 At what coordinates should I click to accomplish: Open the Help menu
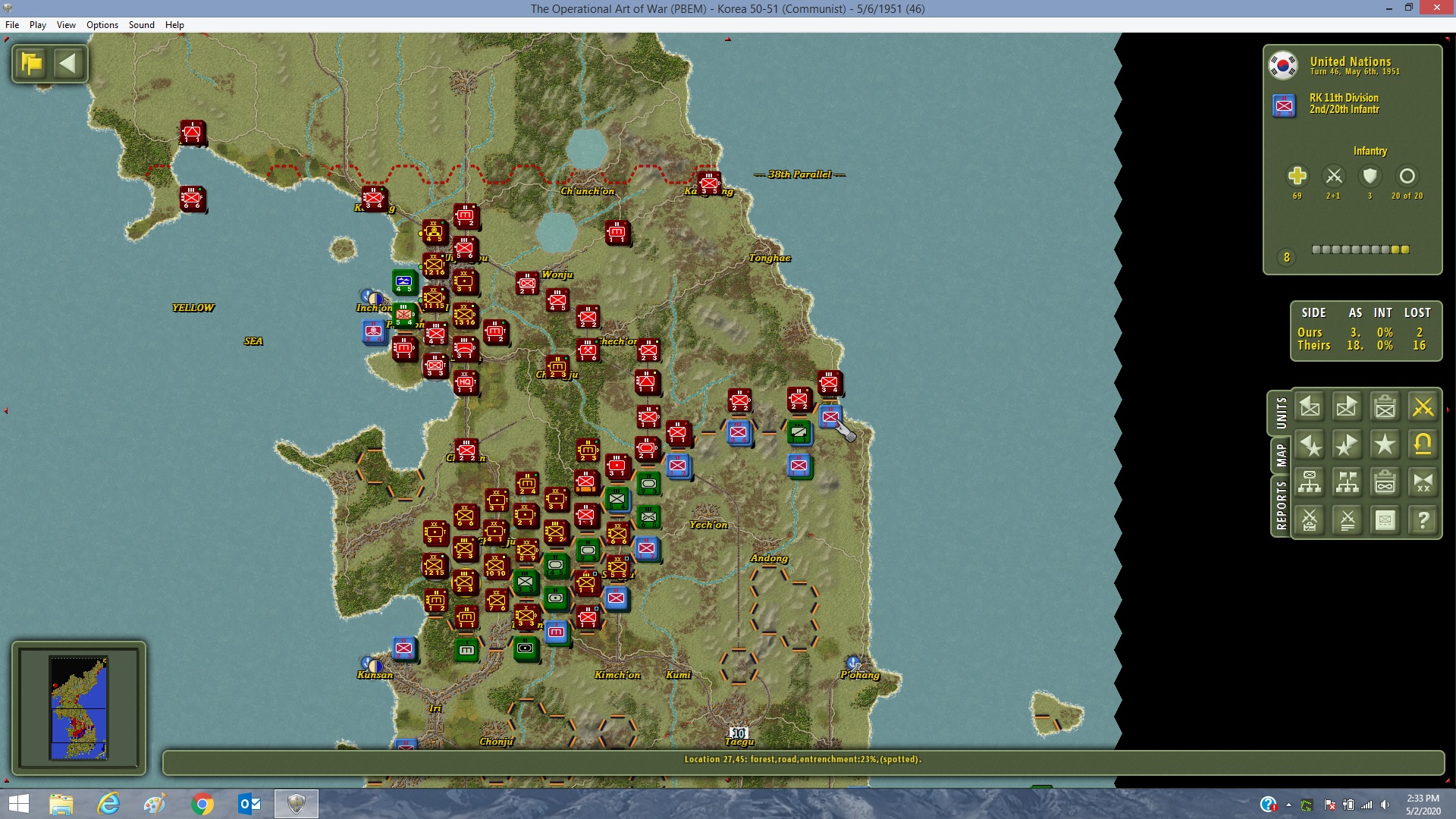pyautogui.click(x=174, y=25)
